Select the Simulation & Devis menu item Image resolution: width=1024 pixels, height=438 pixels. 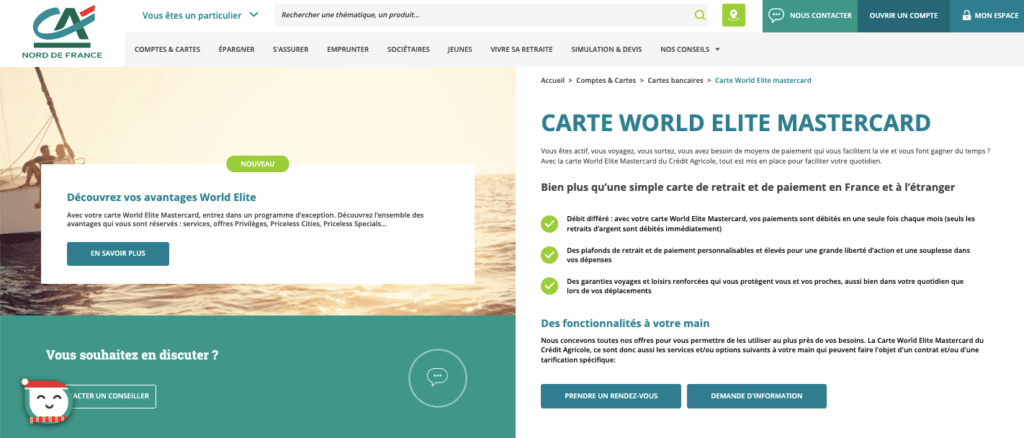[606, 49]
